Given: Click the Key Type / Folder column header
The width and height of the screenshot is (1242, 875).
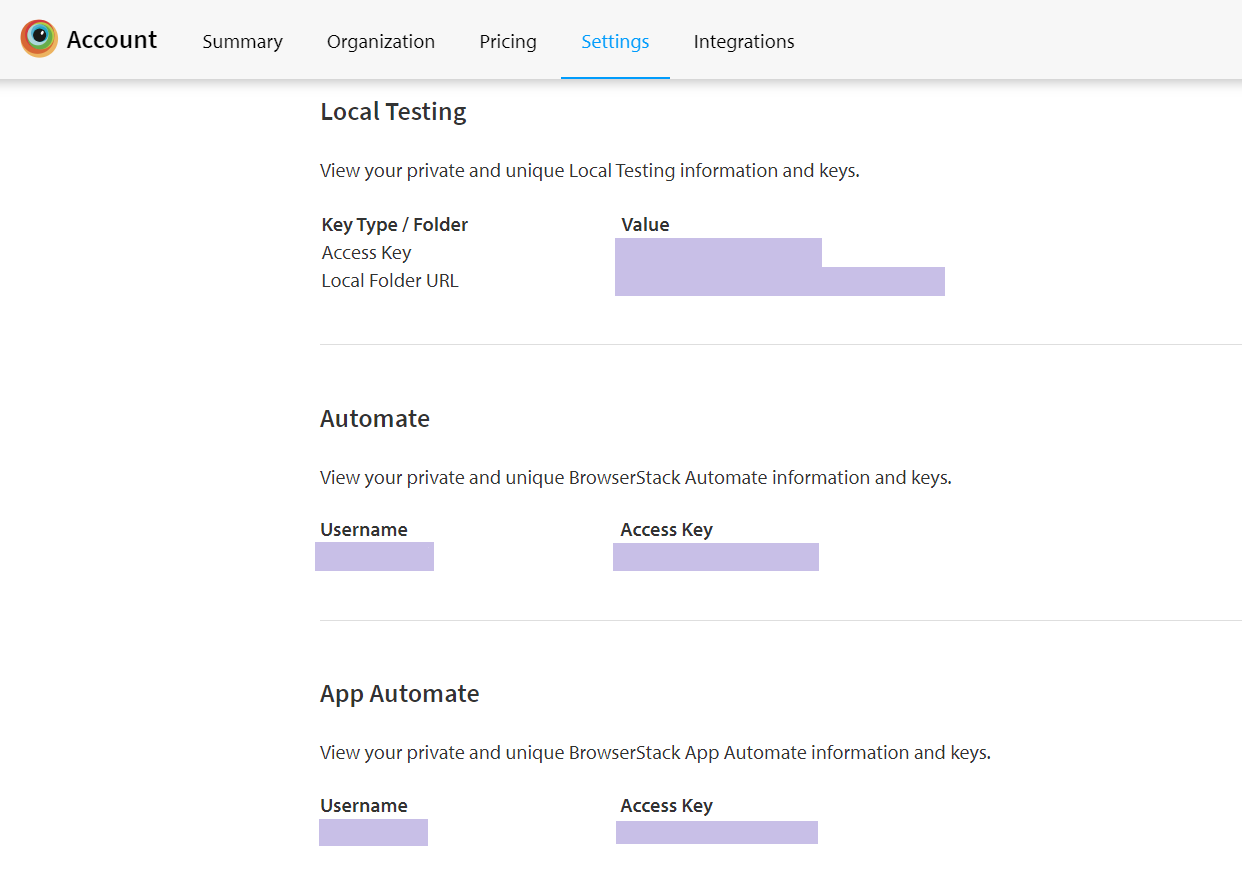Looking at the screenshot, I should pyautogui.click(x=395, y=224).
